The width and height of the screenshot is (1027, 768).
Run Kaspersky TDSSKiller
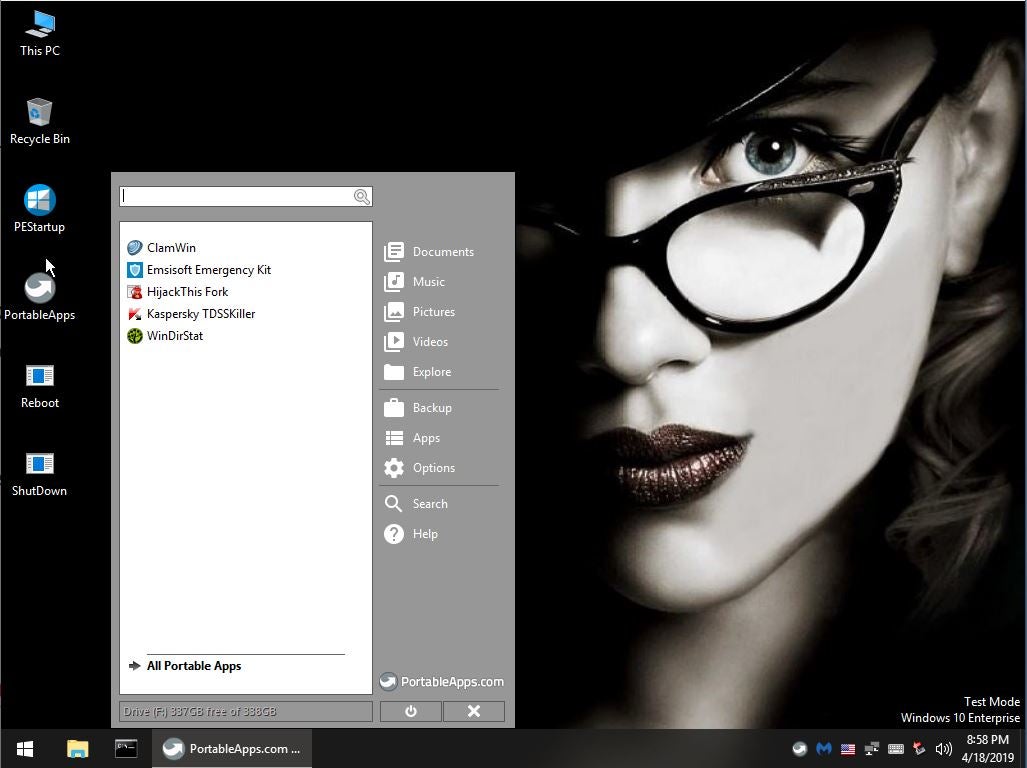[x=201, y=313]
